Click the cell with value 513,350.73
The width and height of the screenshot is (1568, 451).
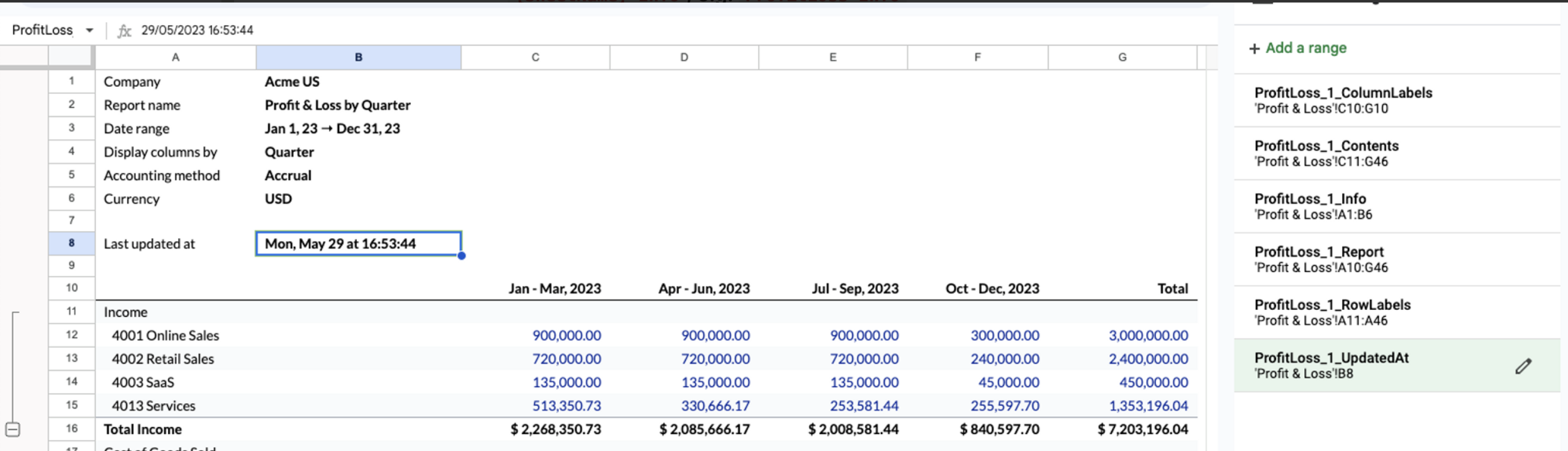[x=535, y=406]
